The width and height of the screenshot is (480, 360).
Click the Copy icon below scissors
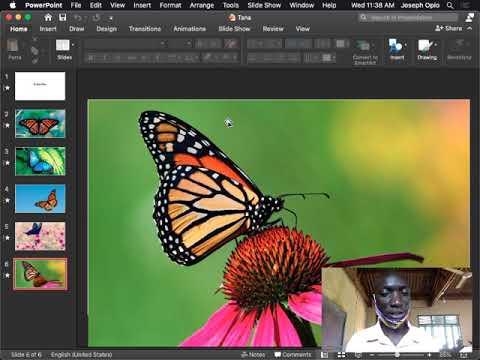coord(34,50)
